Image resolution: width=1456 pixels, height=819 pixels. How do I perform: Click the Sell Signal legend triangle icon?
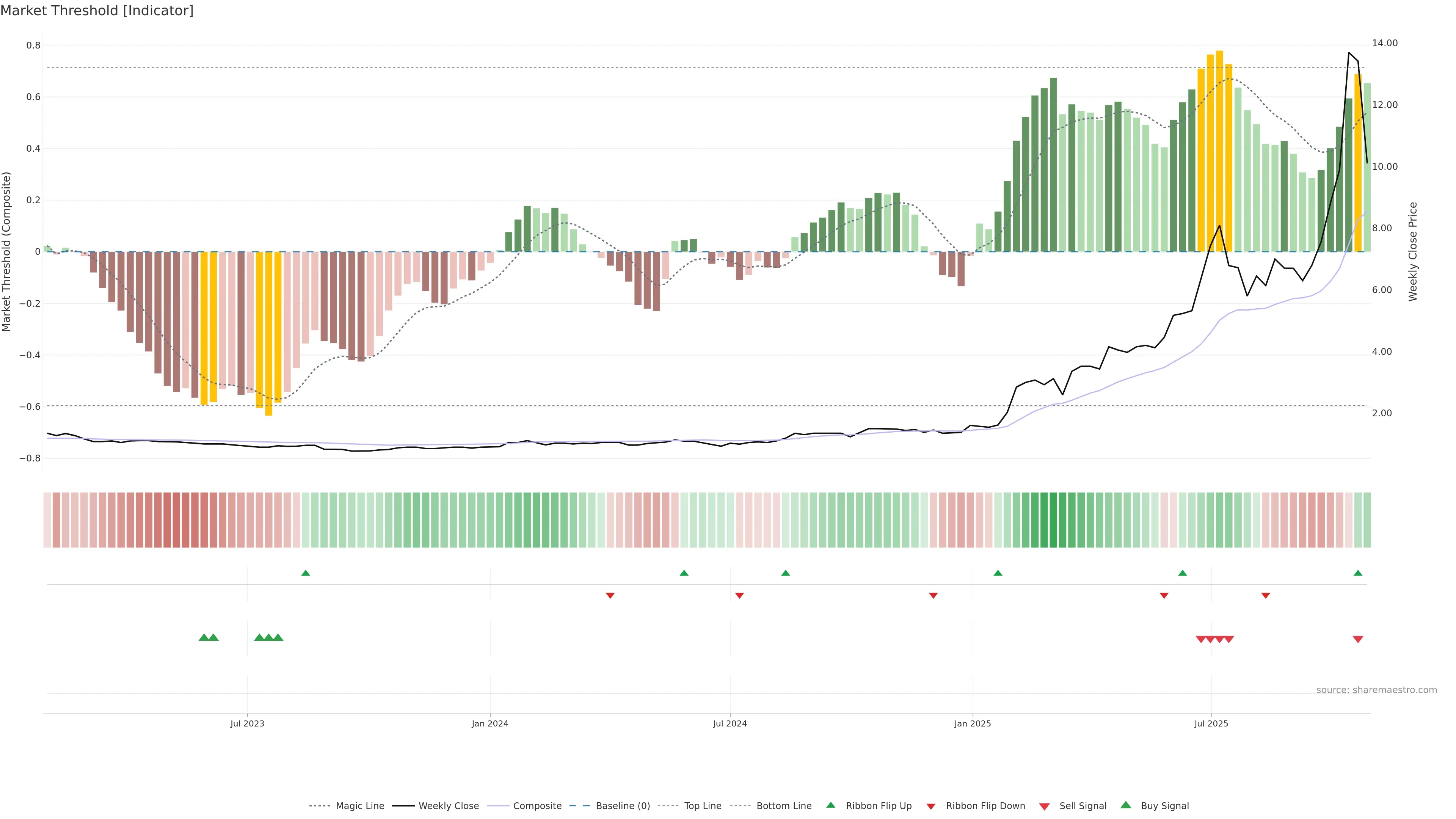(x=1044, y=806)
